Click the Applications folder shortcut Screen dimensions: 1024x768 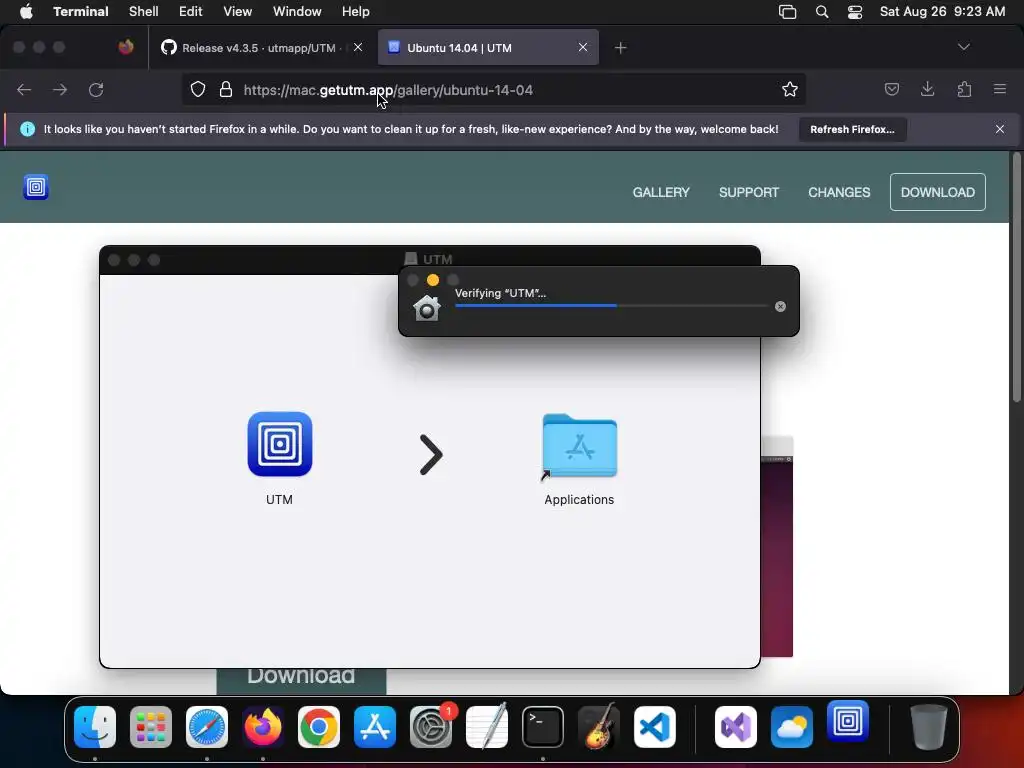coord(579,447)
